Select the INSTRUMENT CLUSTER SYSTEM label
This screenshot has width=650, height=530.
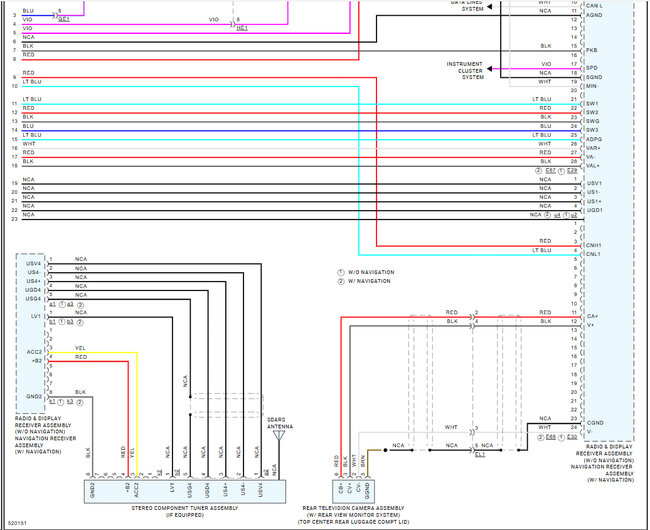(465, 70)
